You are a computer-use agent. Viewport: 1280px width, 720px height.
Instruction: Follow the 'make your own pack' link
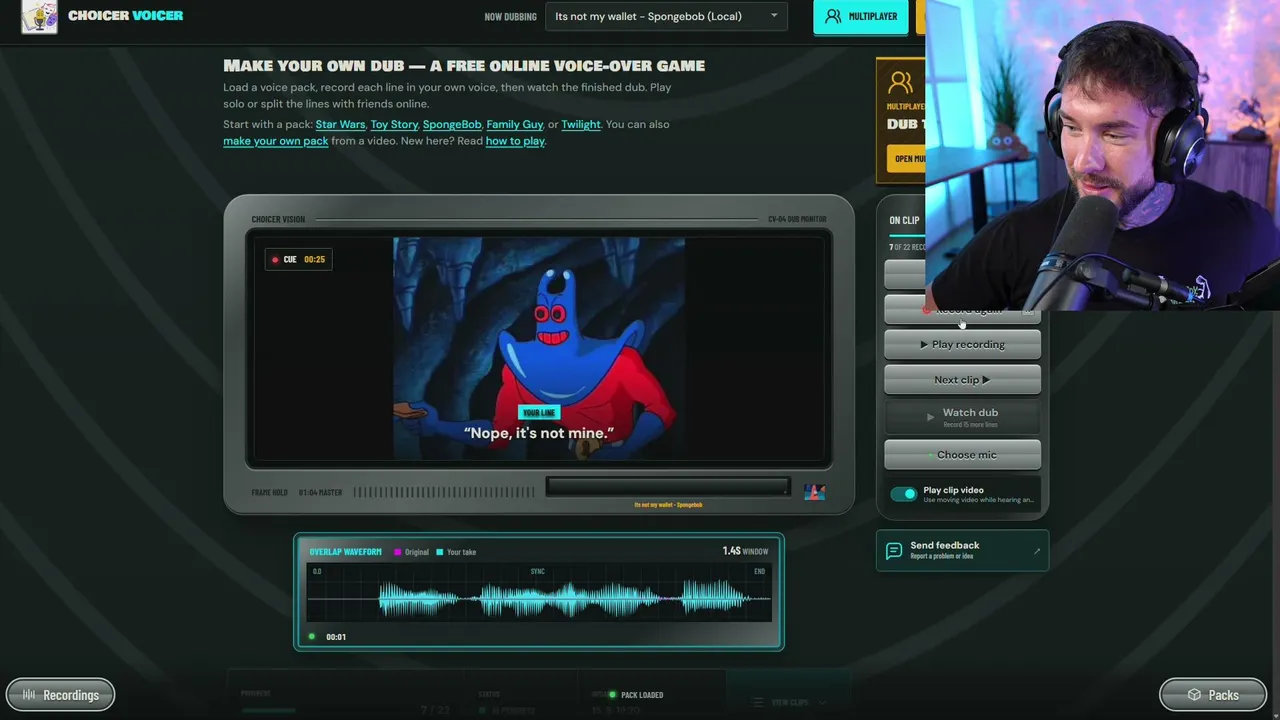point(276,141)
